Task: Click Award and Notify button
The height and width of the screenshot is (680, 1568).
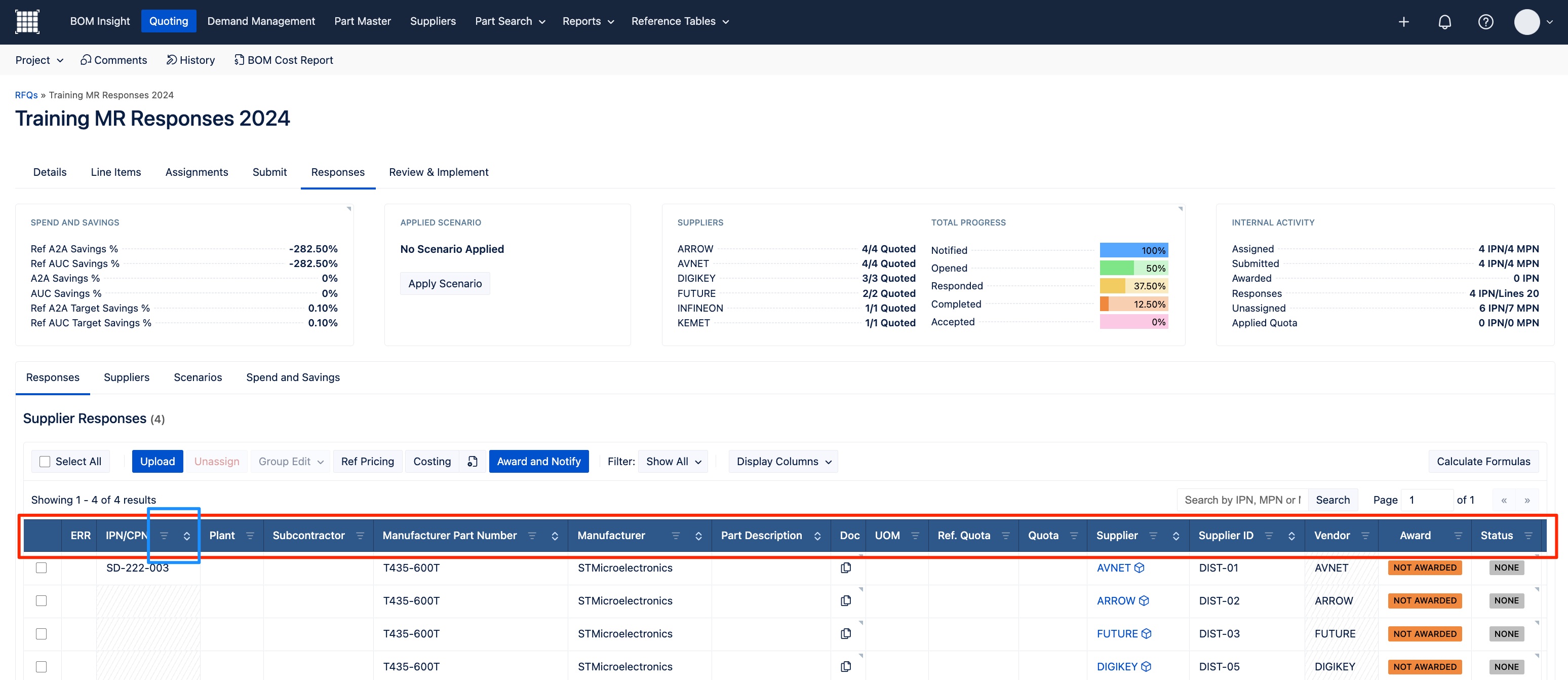Action: coord(539,462)
